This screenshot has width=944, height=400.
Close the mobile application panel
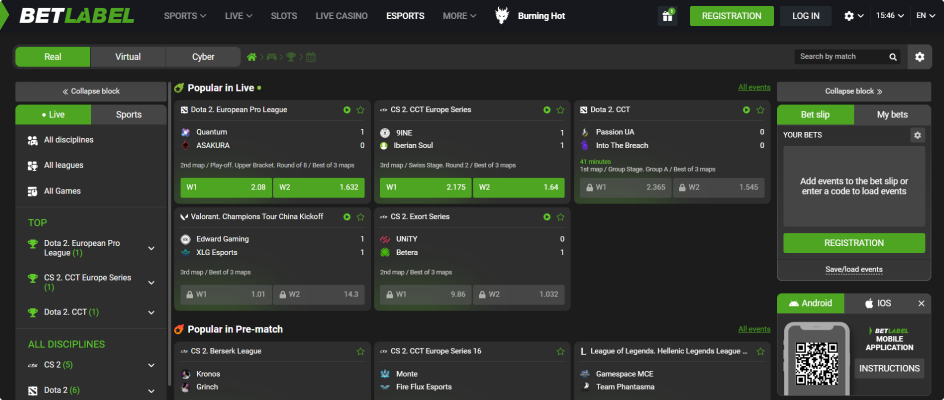pos(921,304)
